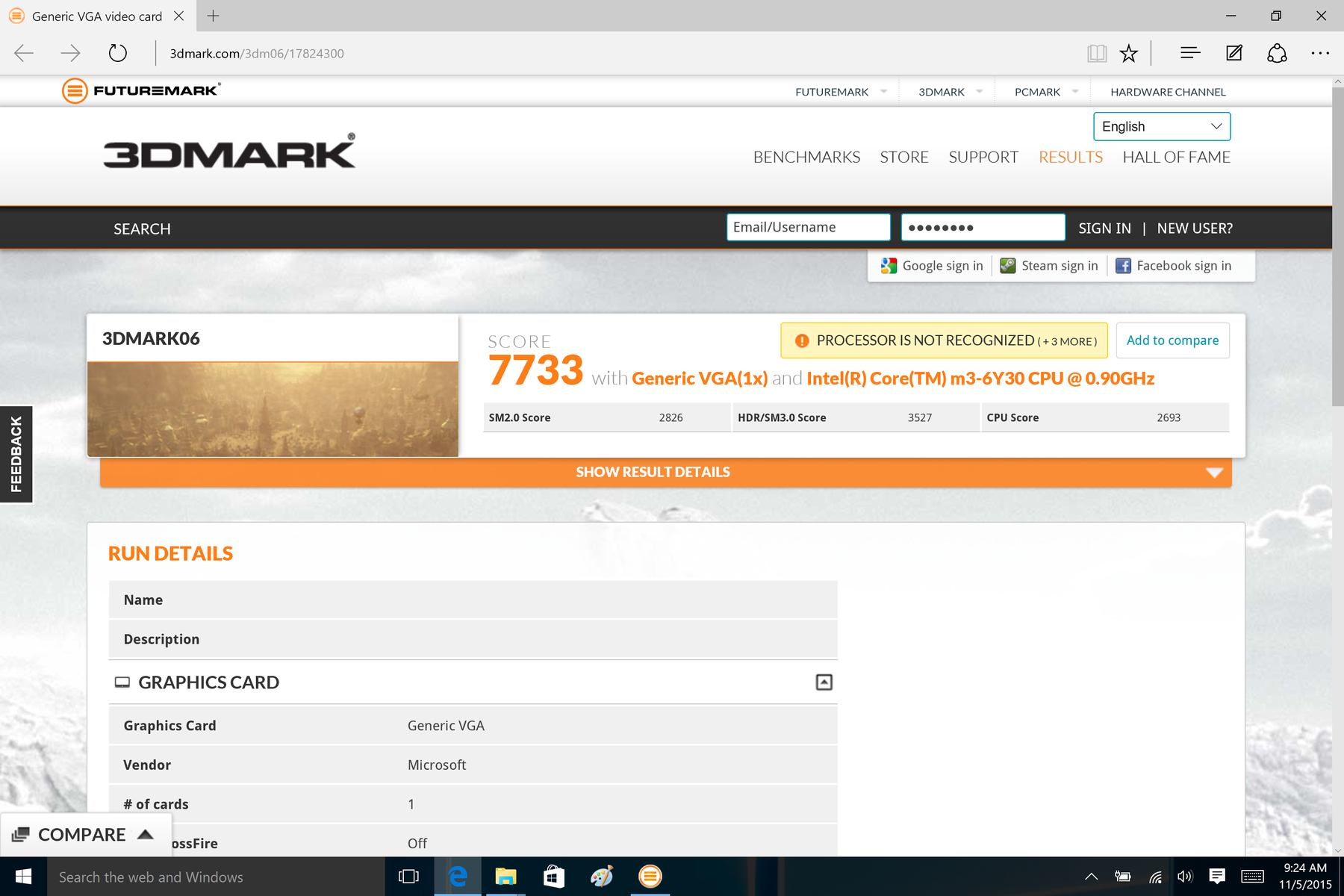Open the Edge Hub icon

coord(1190,53)
